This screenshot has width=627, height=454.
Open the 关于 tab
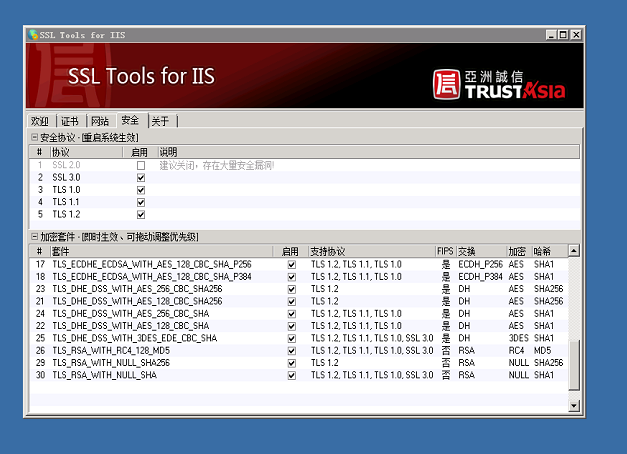[160, 121]
